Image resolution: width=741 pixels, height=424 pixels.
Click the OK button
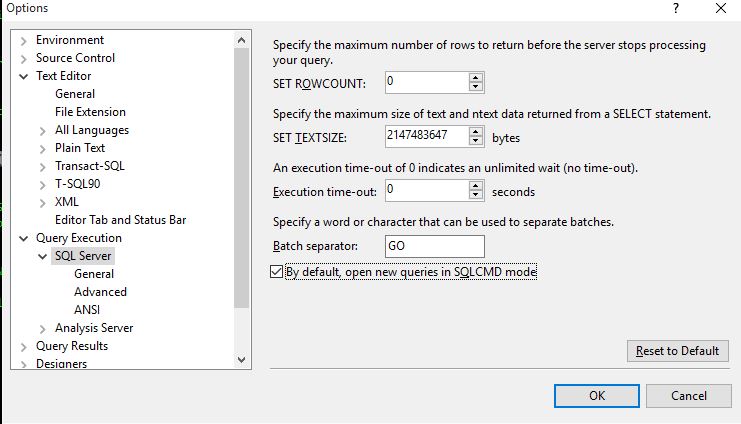(x=597, y=395)
